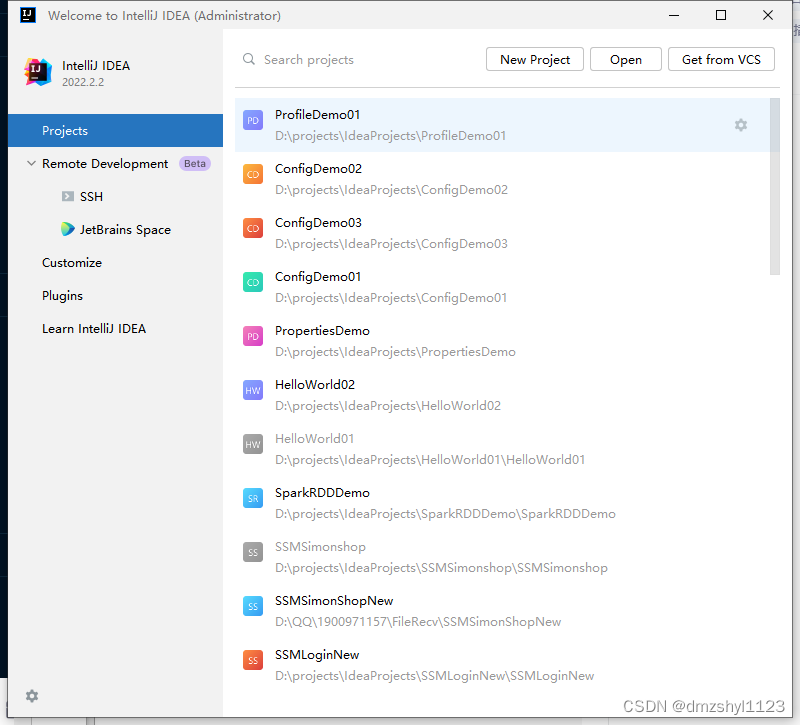Viewport: 800px width, 725px height.
Task: Open the HelloWorld02 project
Action: 502,395
